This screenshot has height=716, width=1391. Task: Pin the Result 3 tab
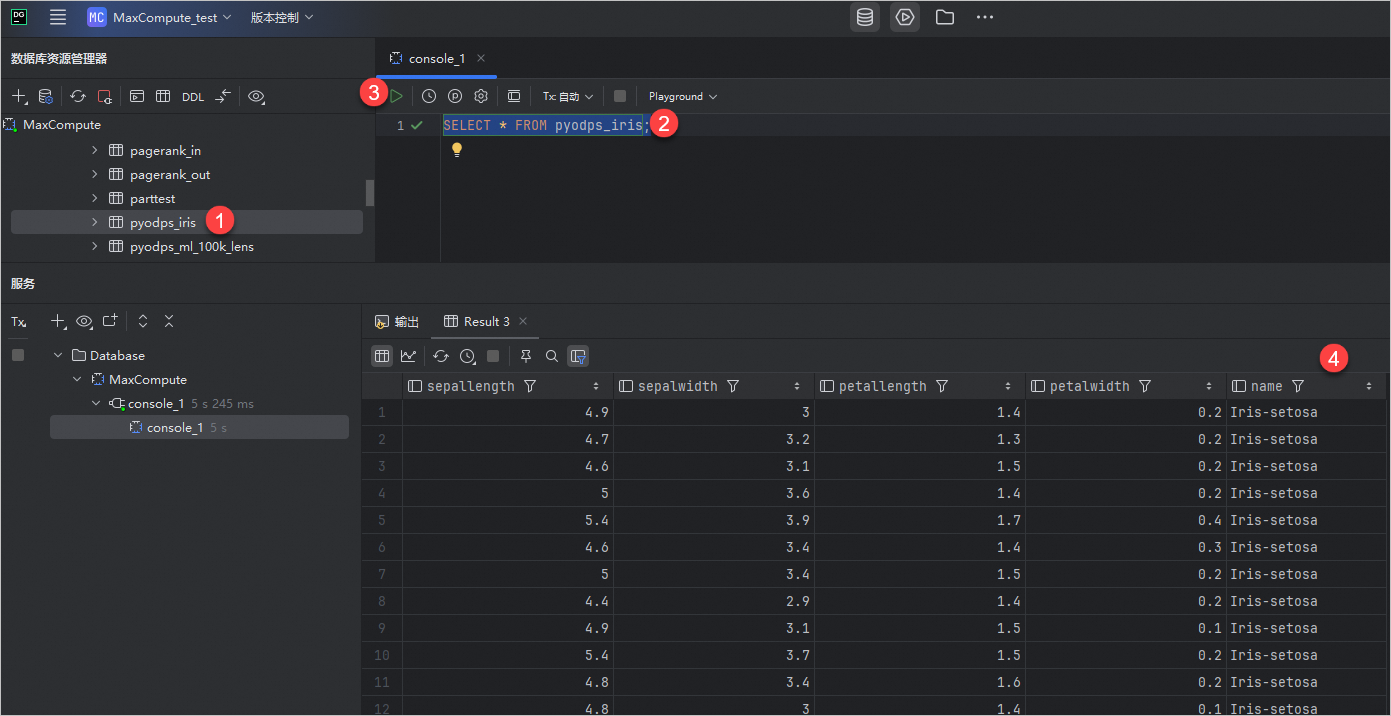point(526,356)
